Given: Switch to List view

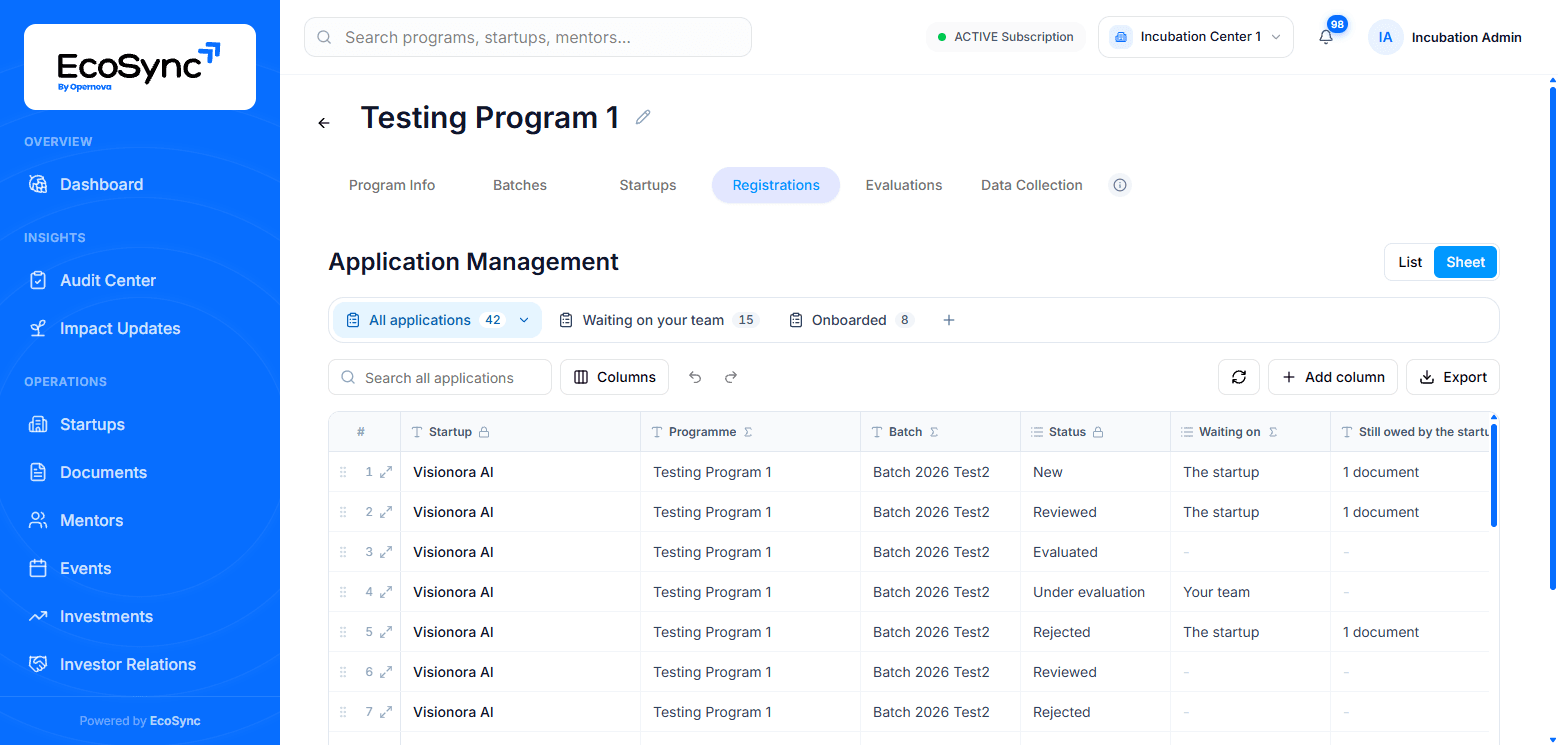Looking at the screenshot, I should pos(1410,262).
